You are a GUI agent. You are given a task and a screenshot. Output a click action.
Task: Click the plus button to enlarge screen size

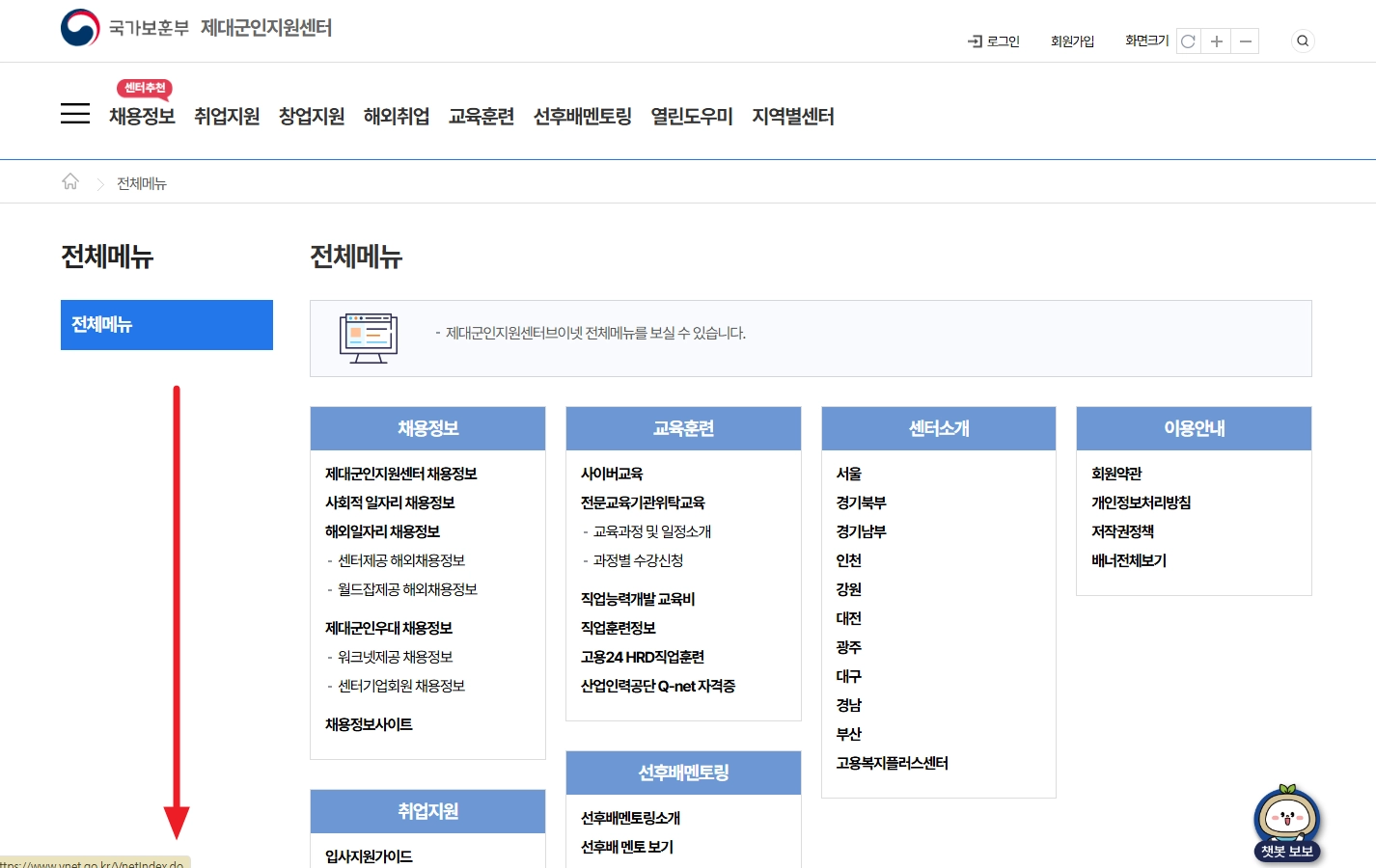coord(1216,41)
